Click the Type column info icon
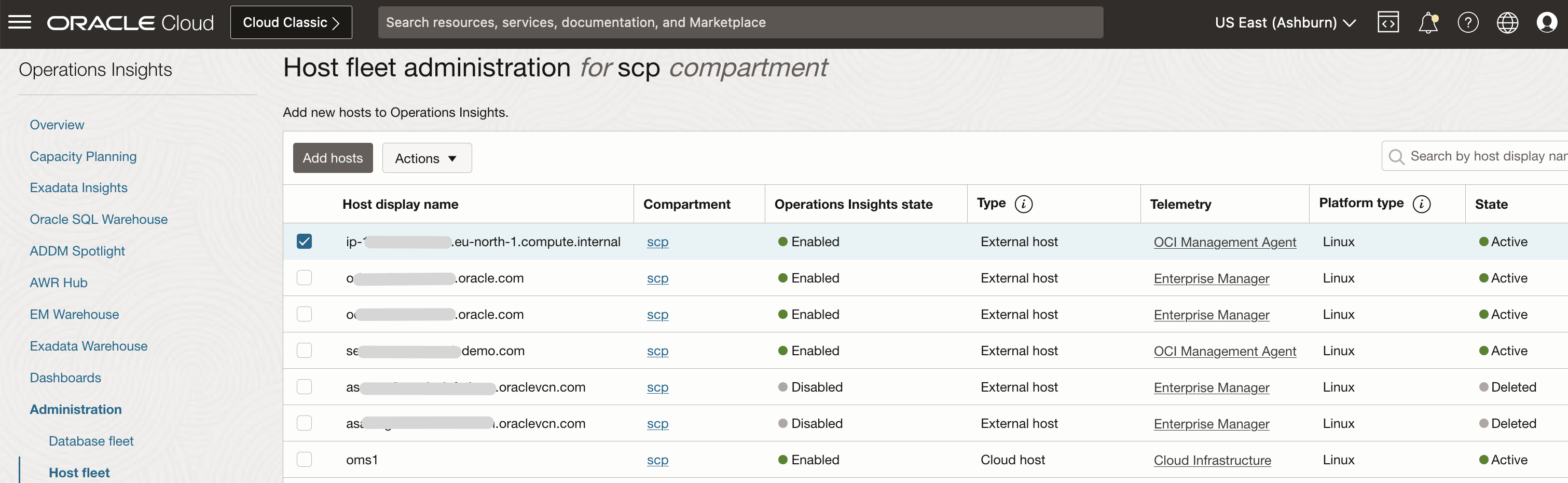1568x483 pixels. pos(1024,204)
